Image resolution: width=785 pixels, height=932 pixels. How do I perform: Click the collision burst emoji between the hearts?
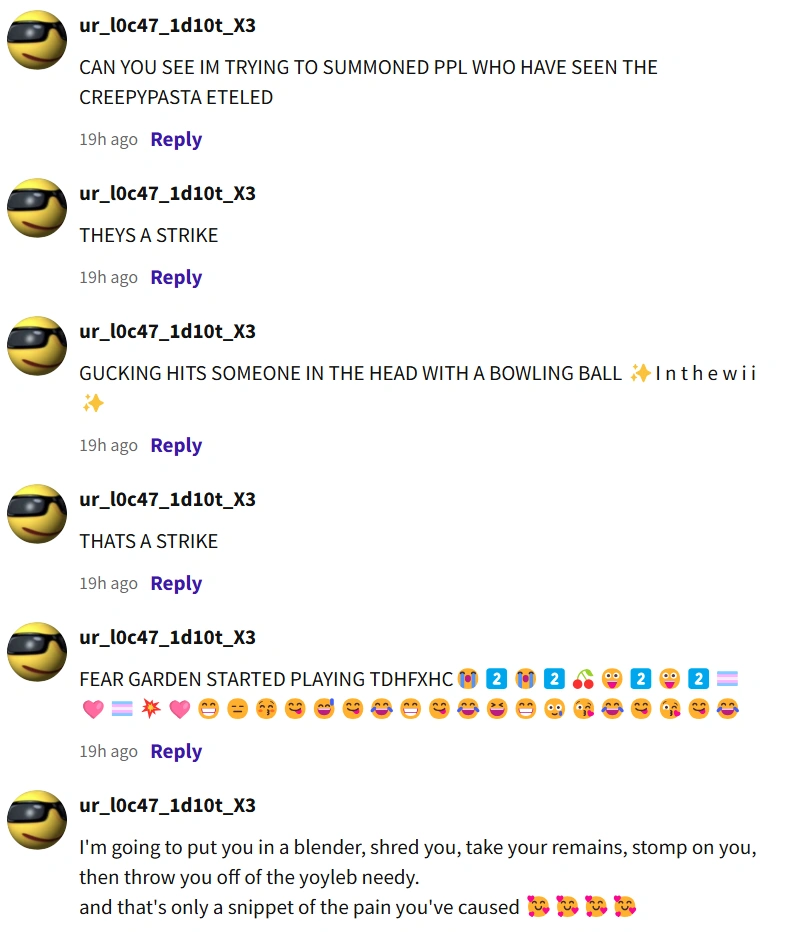coord(151,709)
